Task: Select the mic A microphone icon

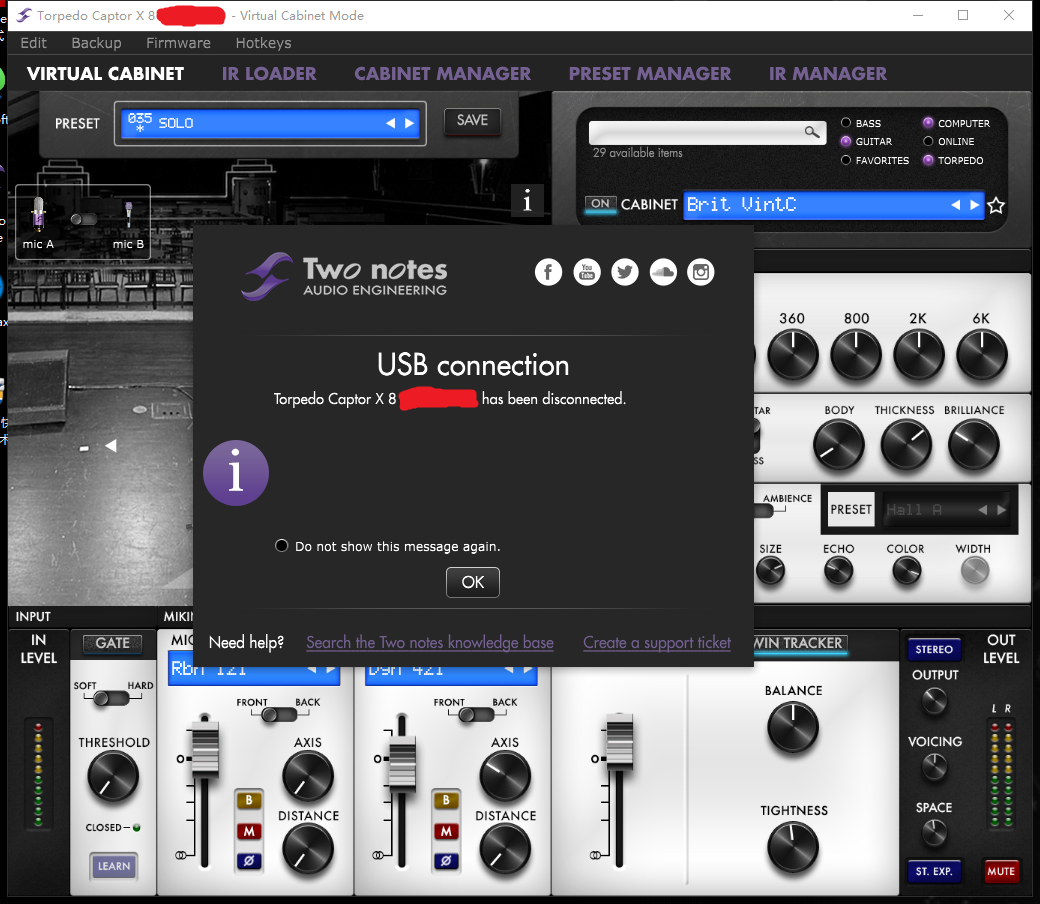Action: (38, 214)
